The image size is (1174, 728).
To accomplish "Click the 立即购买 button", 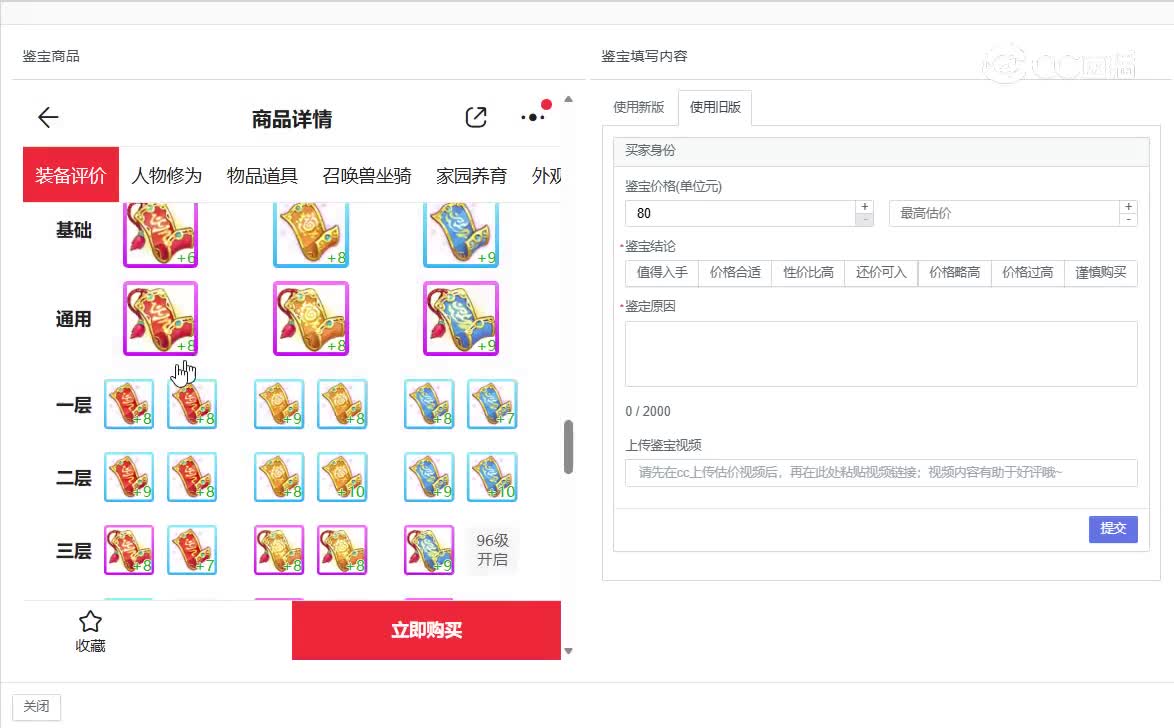I will tap(426, 630).
